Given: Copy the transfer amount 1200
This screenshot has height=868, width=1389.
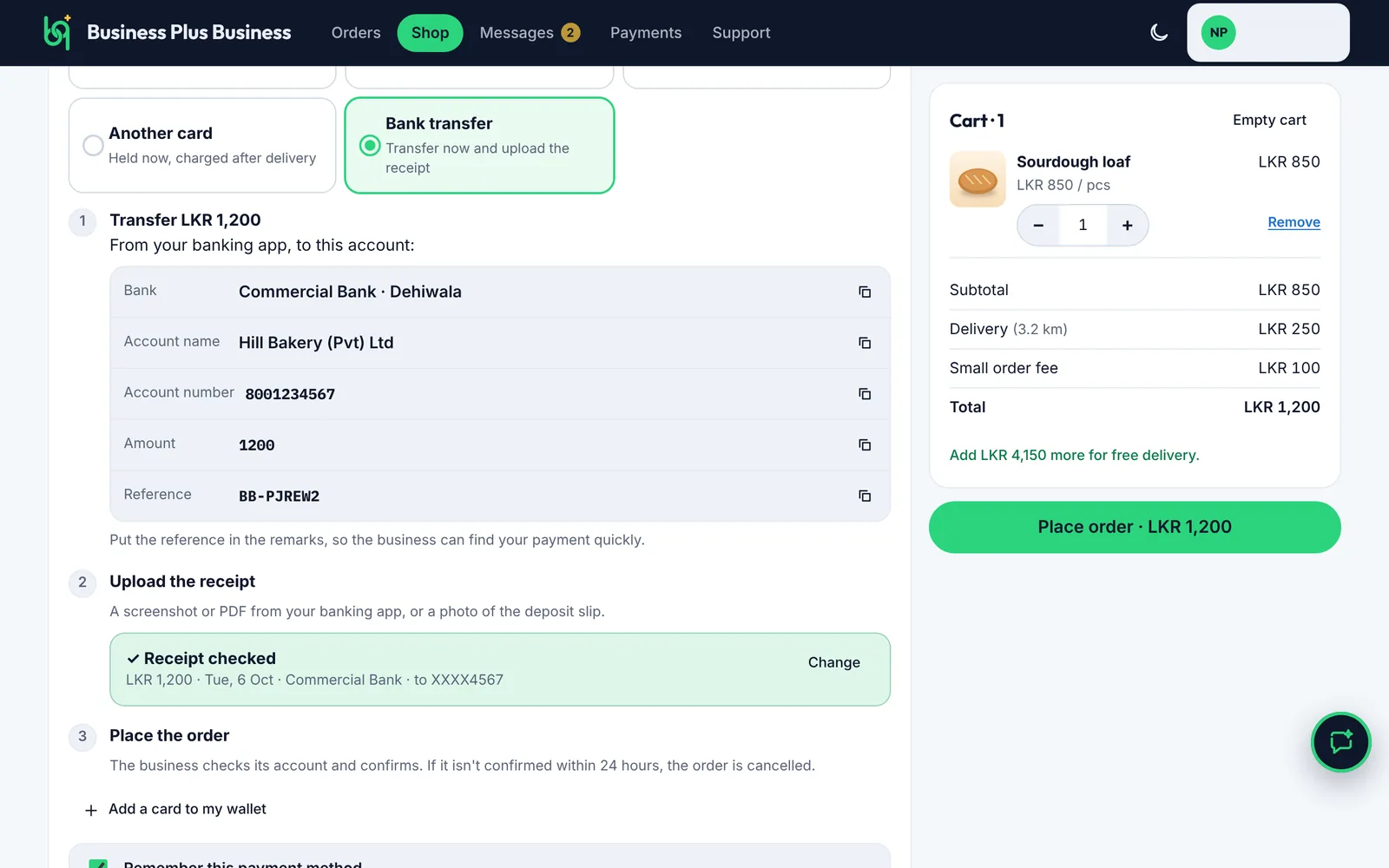Looking at the screenshot, I should click(x=865, y=444).
